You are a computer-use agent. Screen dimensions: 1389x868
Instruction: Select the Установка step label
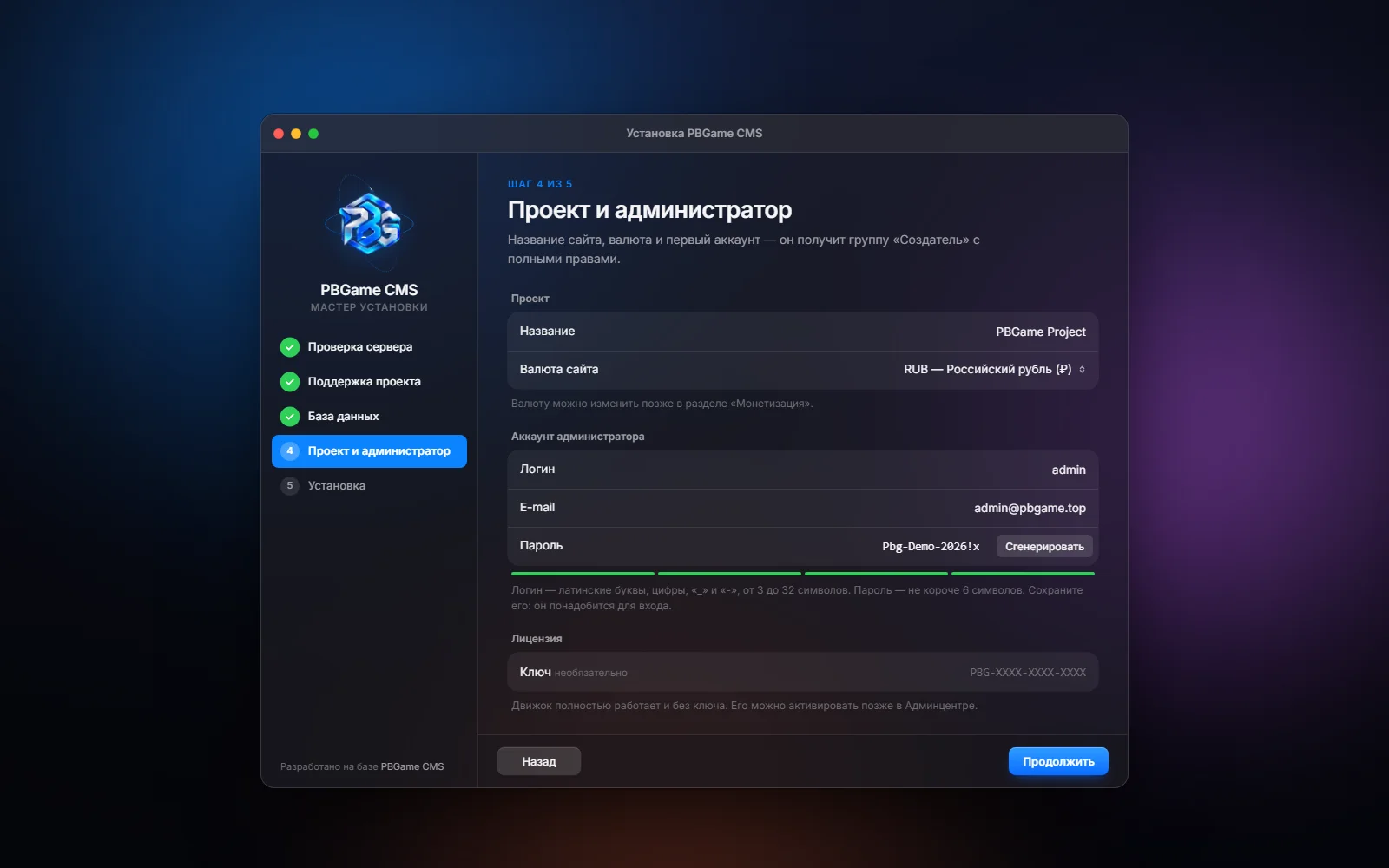(x=337, y=486)
